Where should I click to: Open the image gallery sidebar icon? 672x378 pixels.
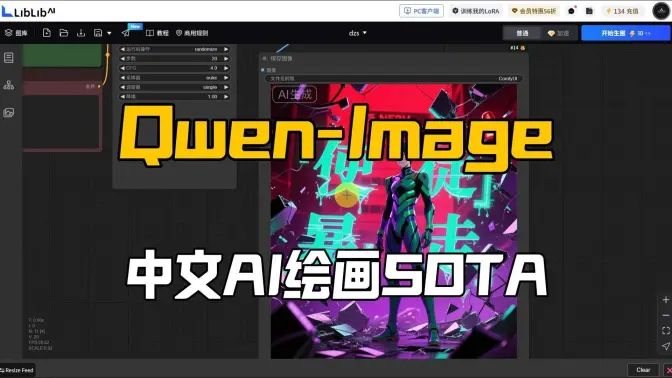(x=9, y=113)
